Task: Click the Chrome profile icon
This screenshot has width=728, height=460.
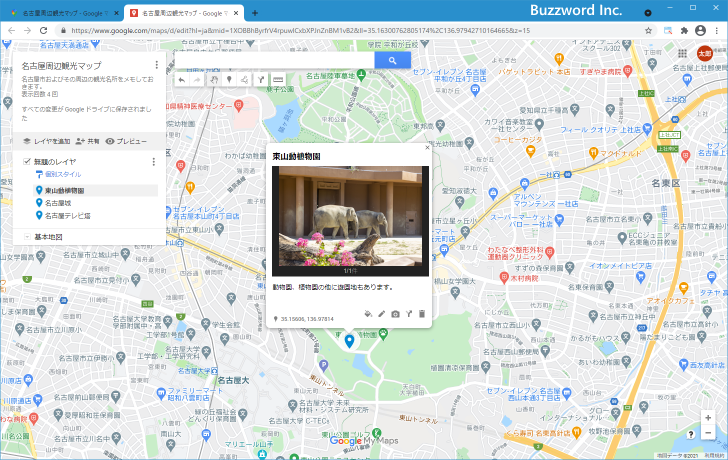Action: 701,31
